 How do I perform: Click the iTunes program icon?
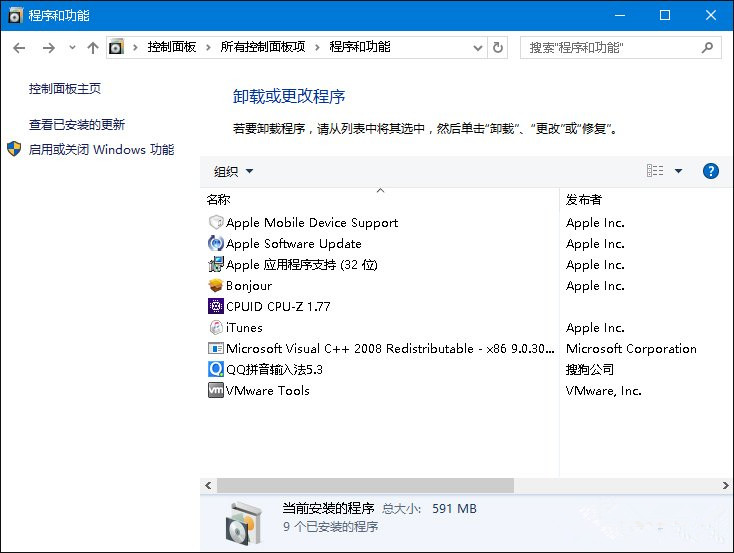click(x=215, y=328)
